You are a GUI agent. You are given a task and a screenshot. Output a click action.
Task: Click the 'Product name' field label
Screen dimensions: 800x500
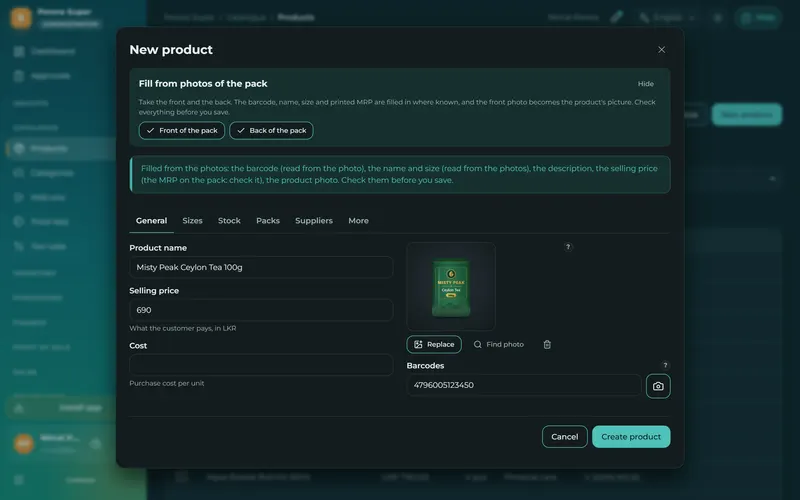pos(158,248)
